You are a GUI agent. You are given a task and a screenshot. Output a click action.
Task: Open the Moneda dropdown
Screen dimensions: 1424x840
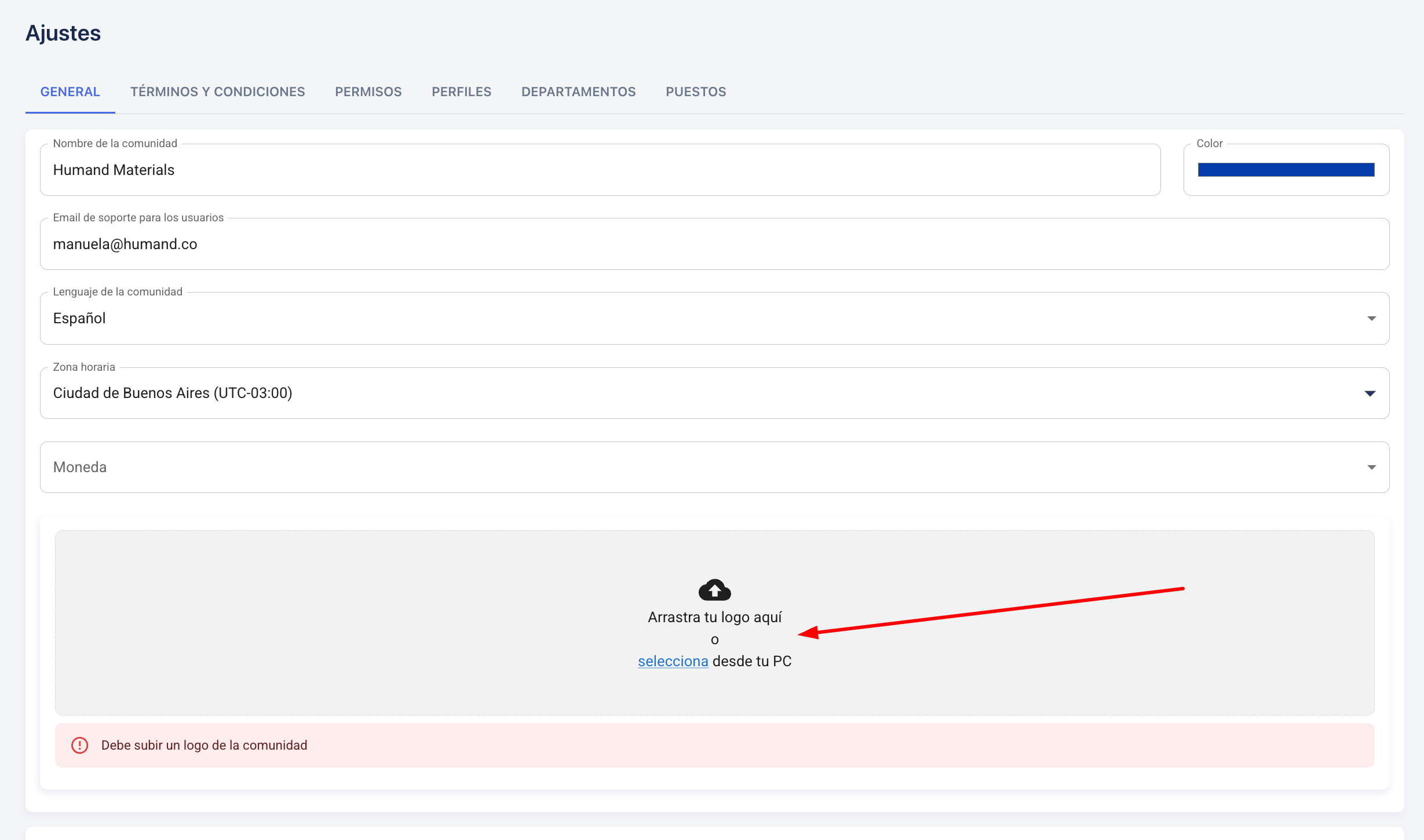[x=714, y=467]
